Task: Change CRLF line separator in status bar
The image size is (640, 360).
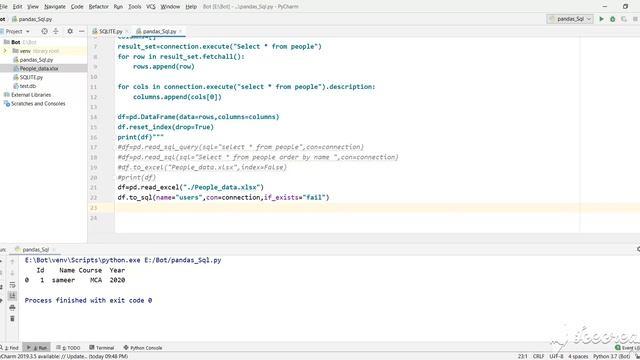Action: point(538,356)
